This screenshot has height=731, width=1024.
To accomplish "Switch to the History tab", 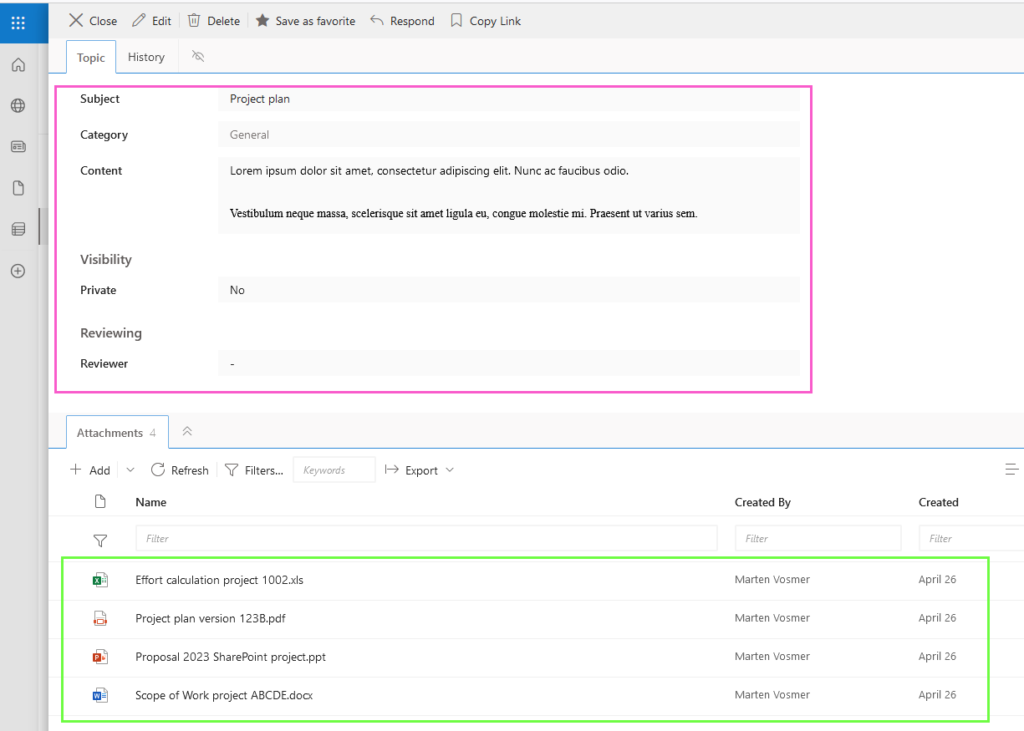I will click(x=146, y=57).
